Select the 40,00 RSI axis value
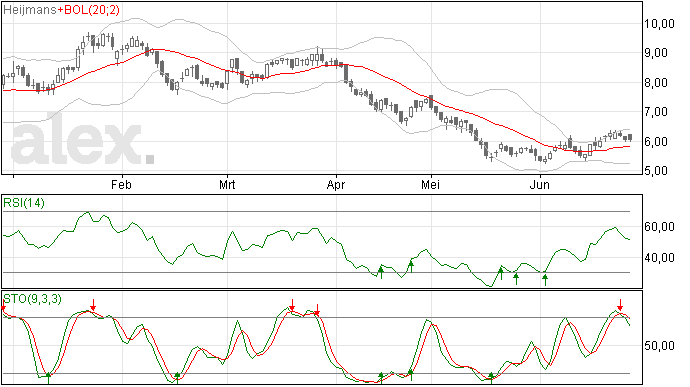Viewport: 690px width, 387px height. tap(659, 258)
